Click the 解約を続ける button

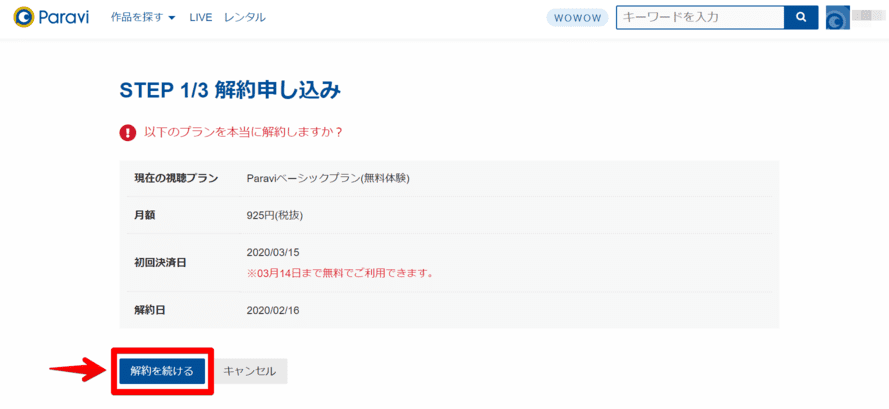point(162,372)
